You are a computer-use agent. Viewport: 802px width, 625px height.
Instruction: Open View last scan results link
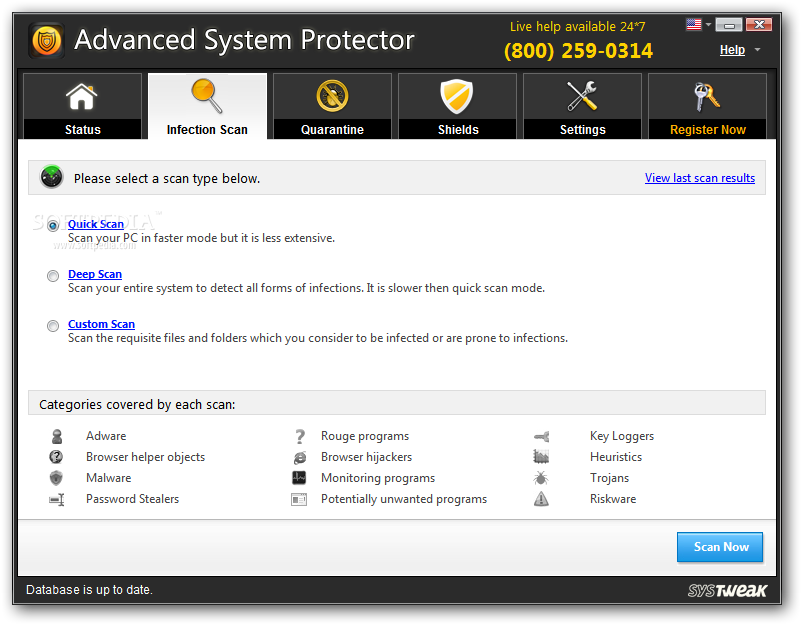(699, 178)
